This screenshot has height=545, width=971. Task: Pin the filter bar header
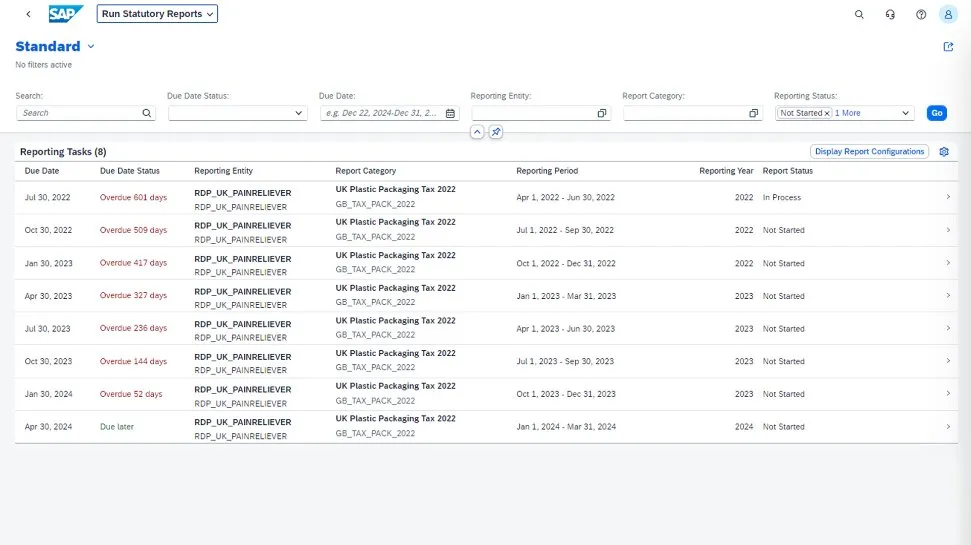click(496, 132)
